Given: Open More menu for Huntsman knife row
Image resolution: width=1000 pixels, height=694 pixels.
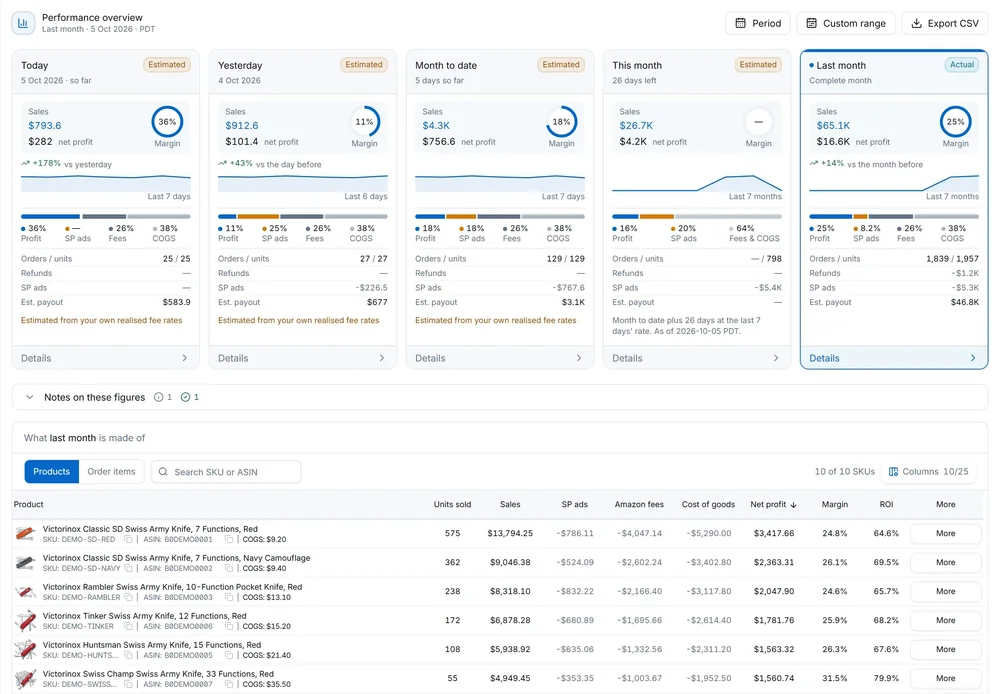Looking at the screenshot, I should pyautogui.click(x=945, y=649).
